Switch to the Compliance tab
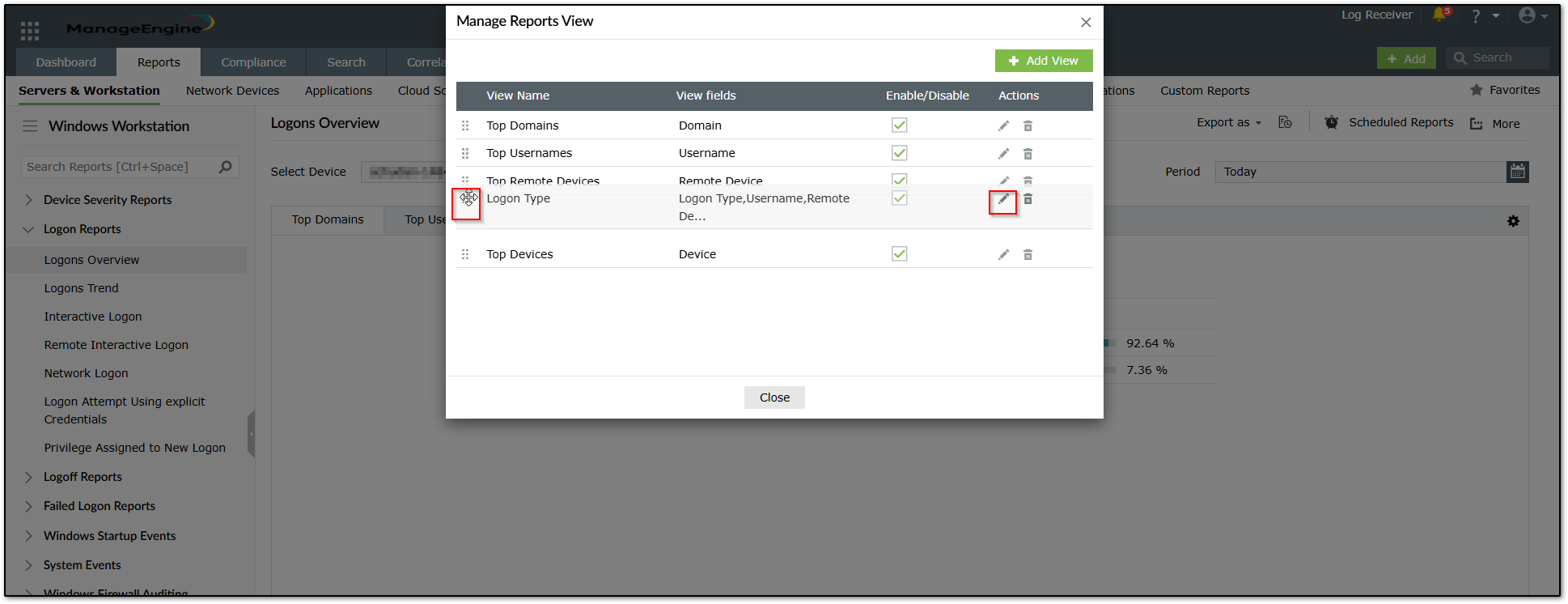Image resolution: width=1568 pixels, height=604 pixels. click(253, 62)
